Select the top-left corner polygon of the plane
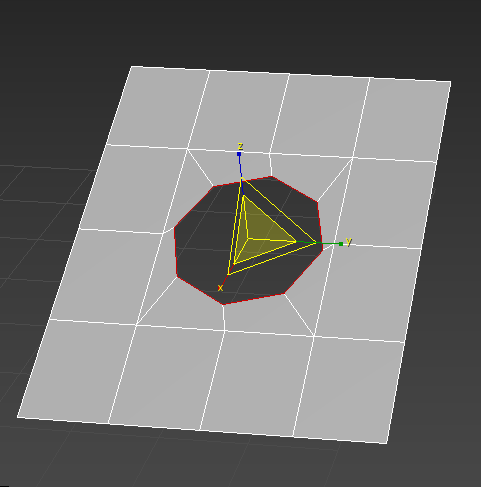The width and height of the screenshot is (481, 487). click(x=159, y=107)
